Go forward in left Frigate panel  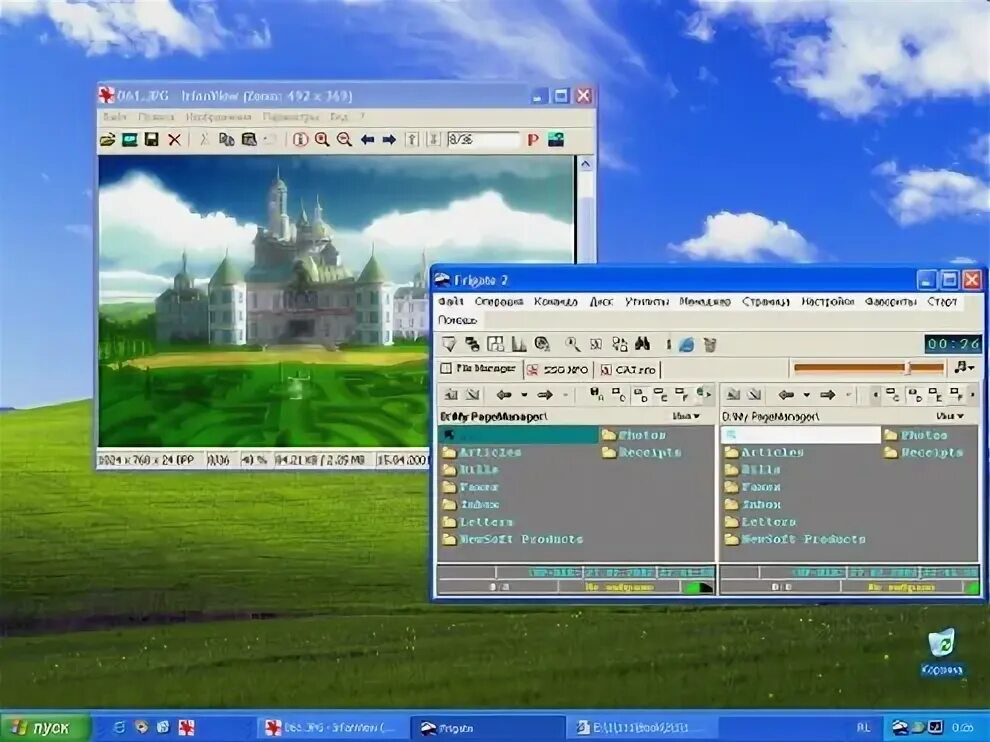point(545,395)
